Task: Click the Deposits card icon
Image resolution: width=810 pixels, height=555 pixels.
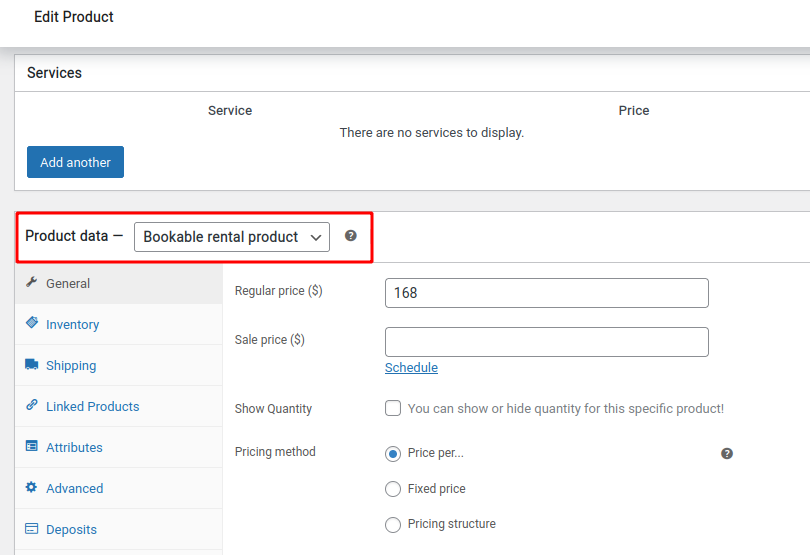Action: point(32,528)
